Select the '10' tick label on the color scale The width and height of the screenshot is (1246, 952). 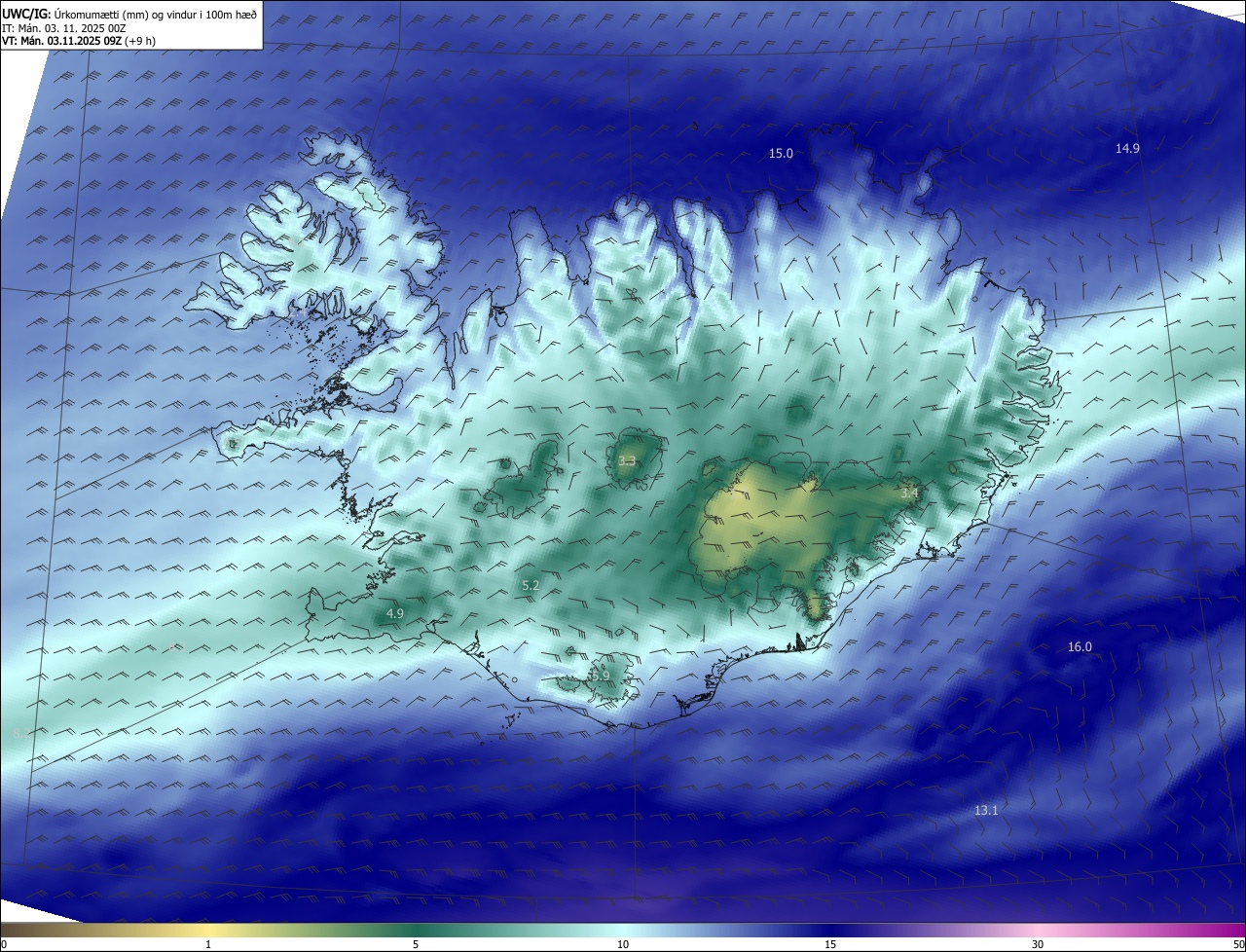pos(623,944)
